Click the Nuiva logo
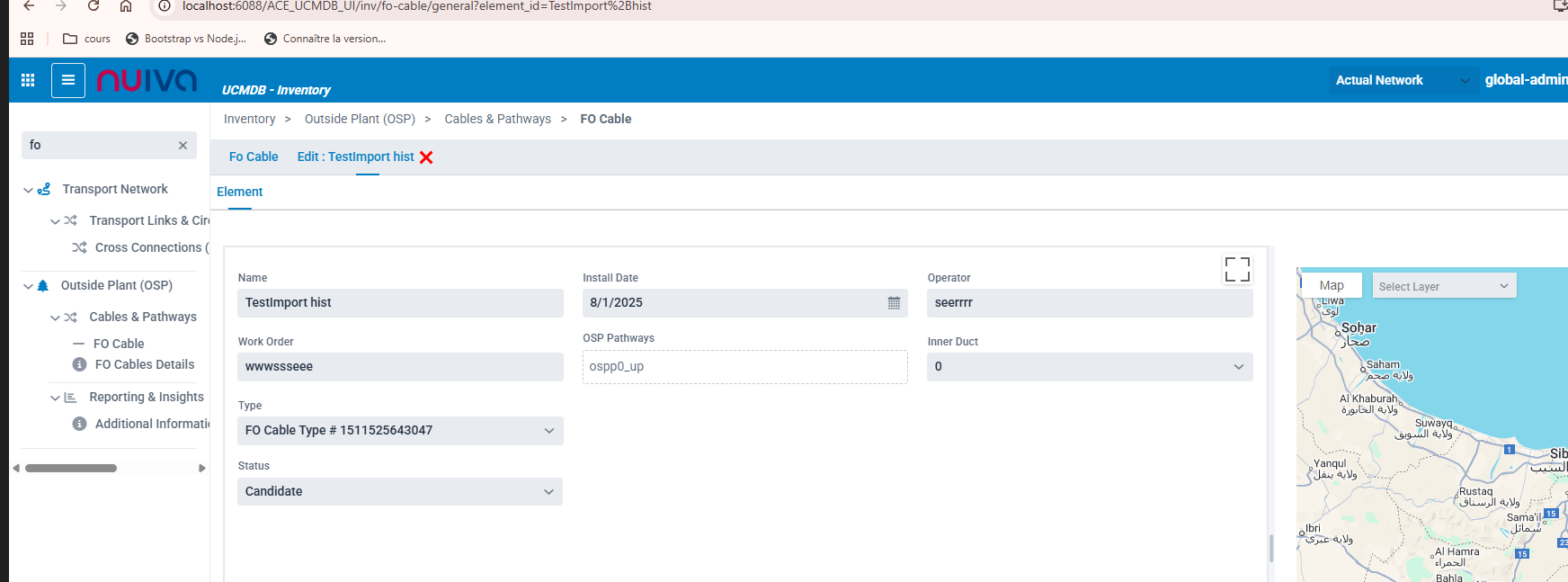 (x=147, y=81)
